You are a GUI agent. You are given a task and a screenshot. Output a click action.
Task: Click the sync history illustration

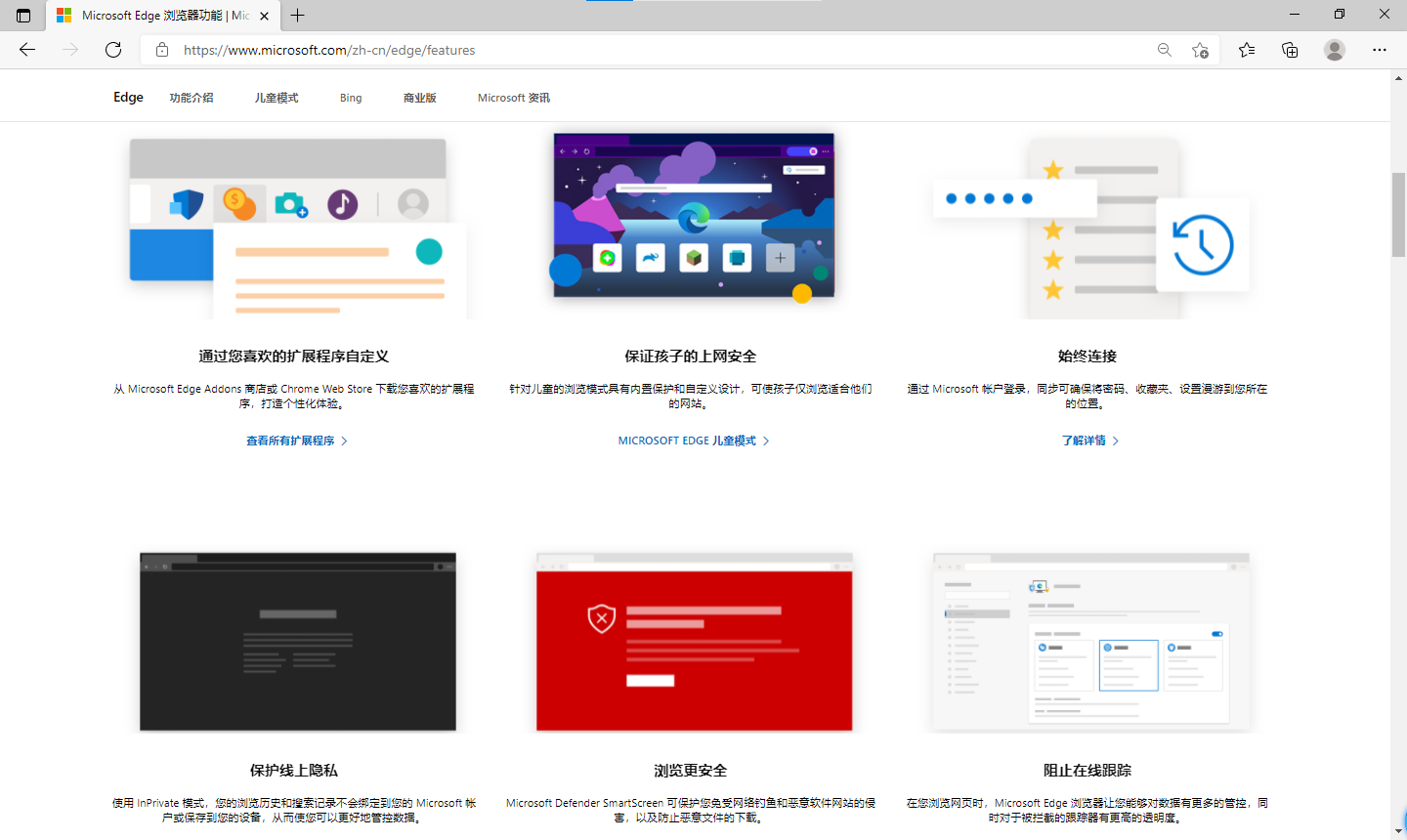[x=1089, y=227]
